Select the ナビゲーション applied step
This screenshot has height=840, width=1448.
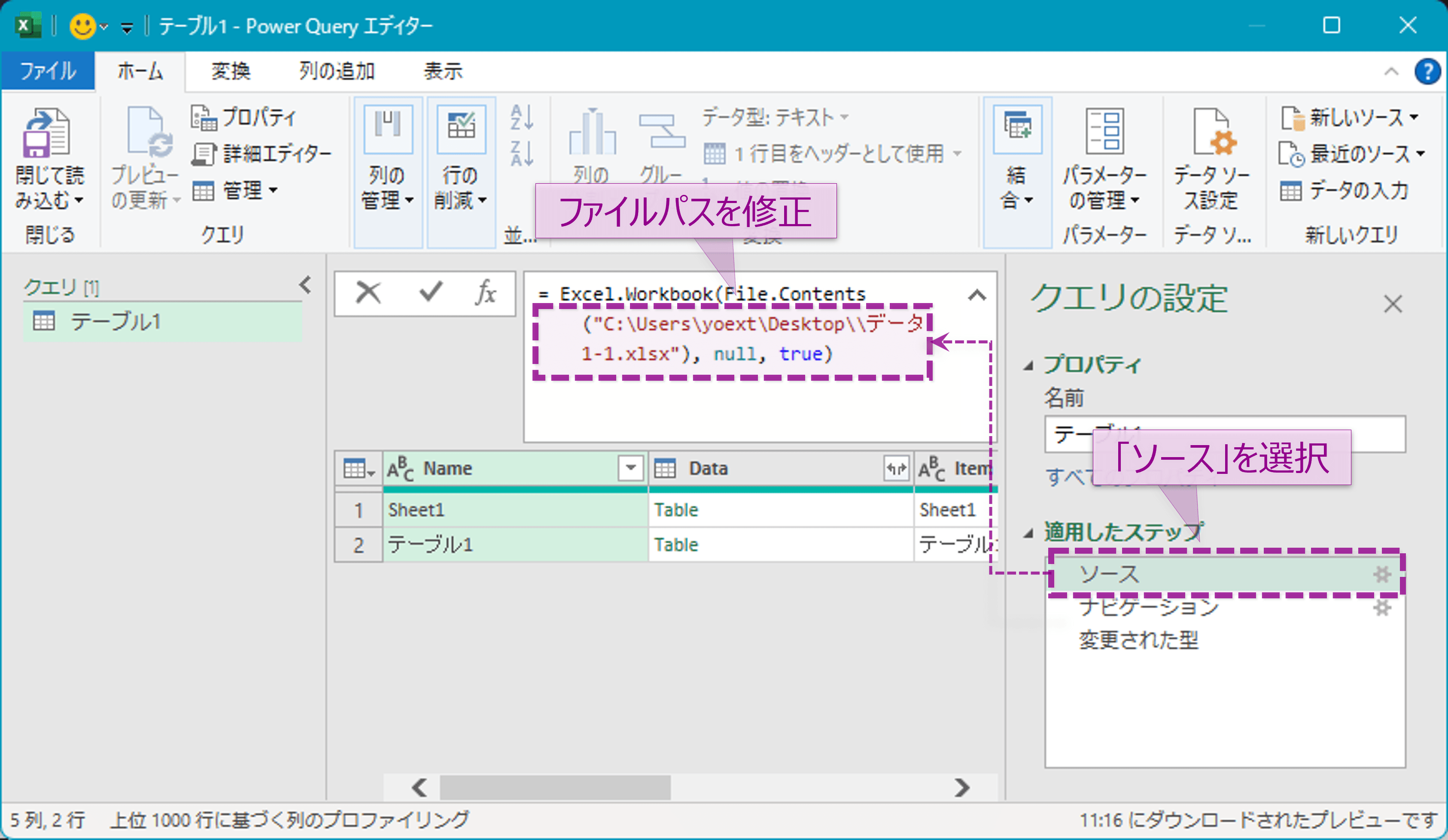1148,607
